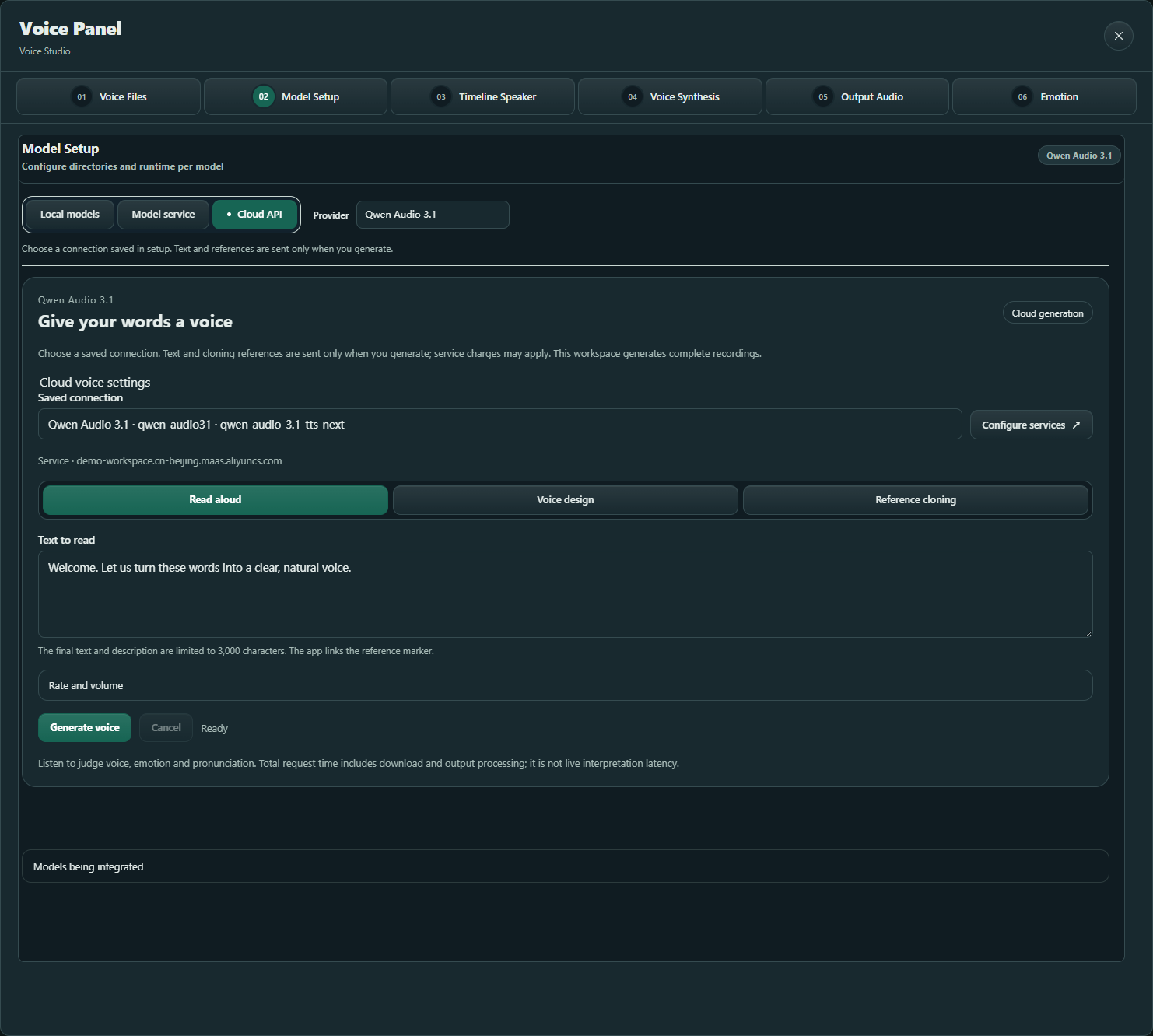Click the Cancel button
The width and height of the screenshot is (1153, 1036).
(166, 728)
